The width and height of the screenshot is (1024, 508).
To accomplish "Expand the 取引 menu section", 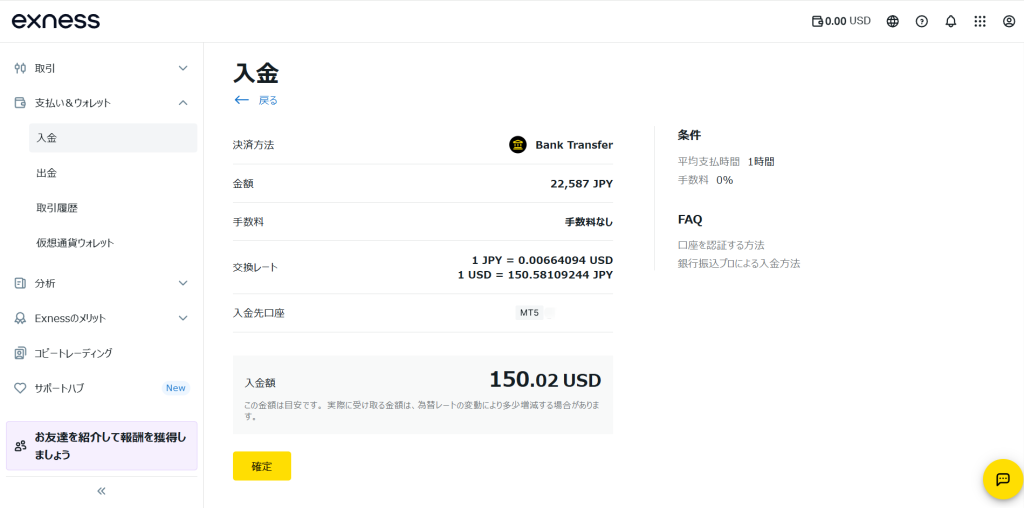I will click(101, 68).
